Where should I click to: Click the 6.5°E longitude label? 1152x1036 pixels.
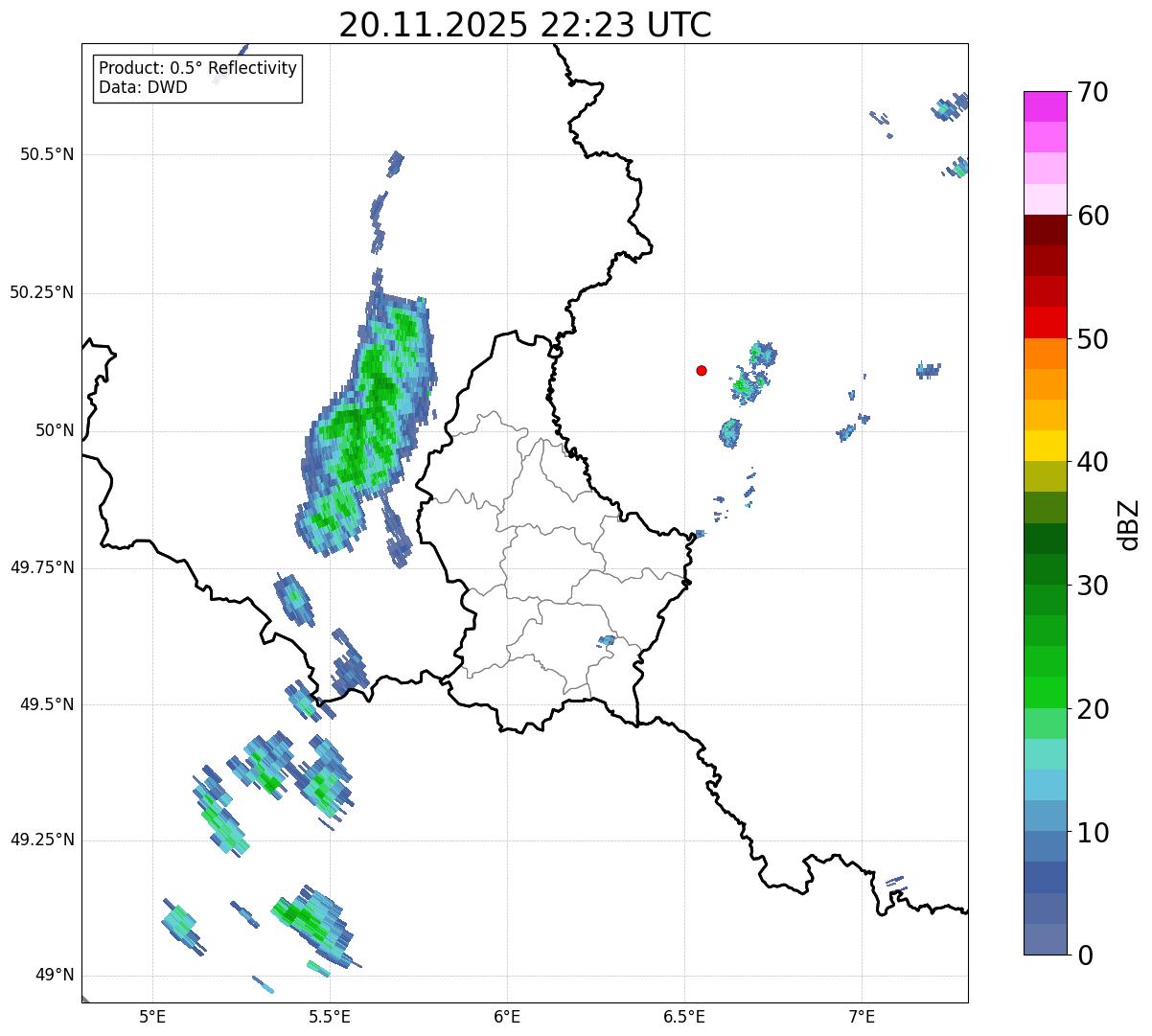[684, 1016]
